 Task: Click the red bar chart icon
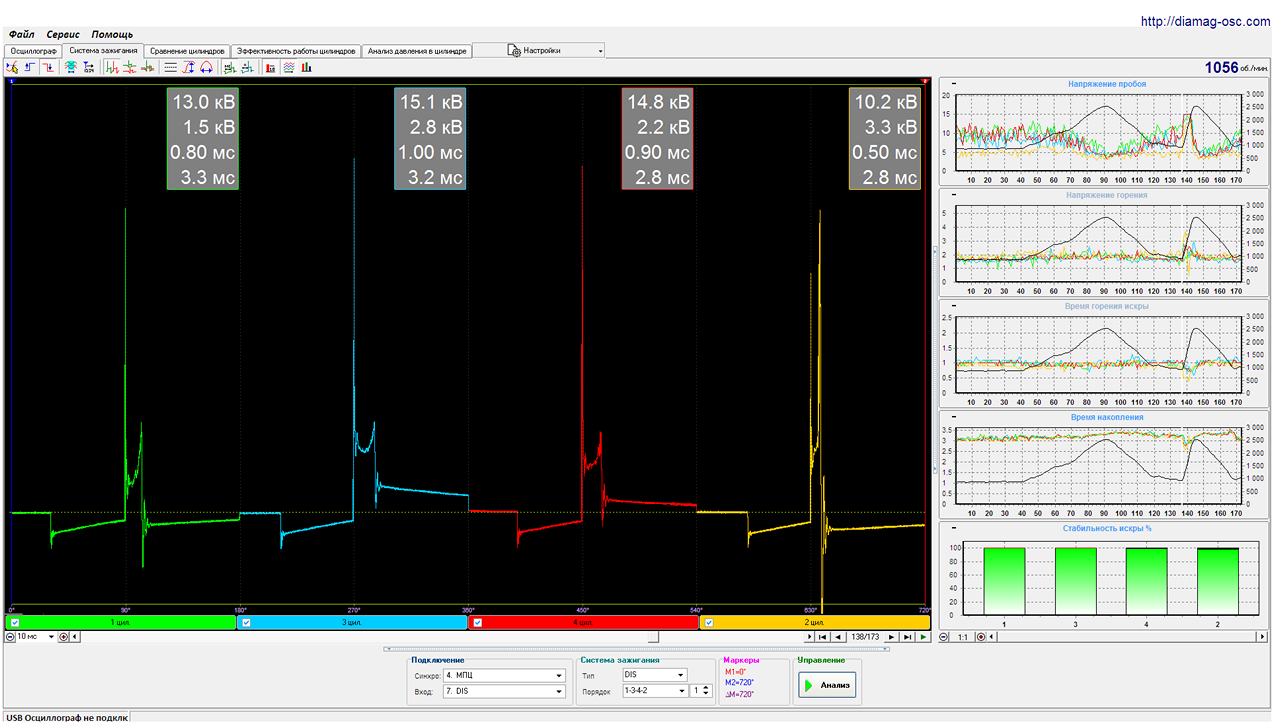[x=269, y=67]
